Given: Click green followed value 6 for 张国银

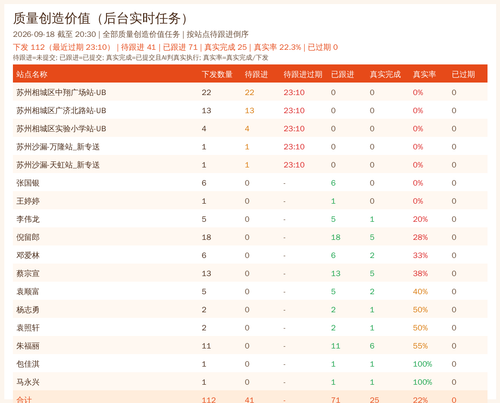Looking at the screenshot, I should tap(333, 183).
